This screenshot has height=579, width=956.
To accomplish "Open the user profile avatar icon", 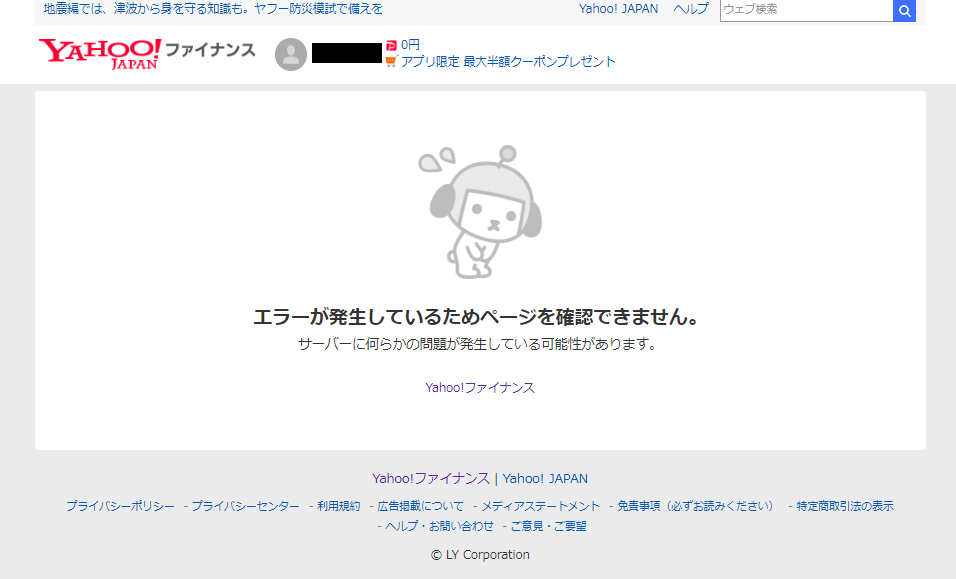I will tap(291, 54).
